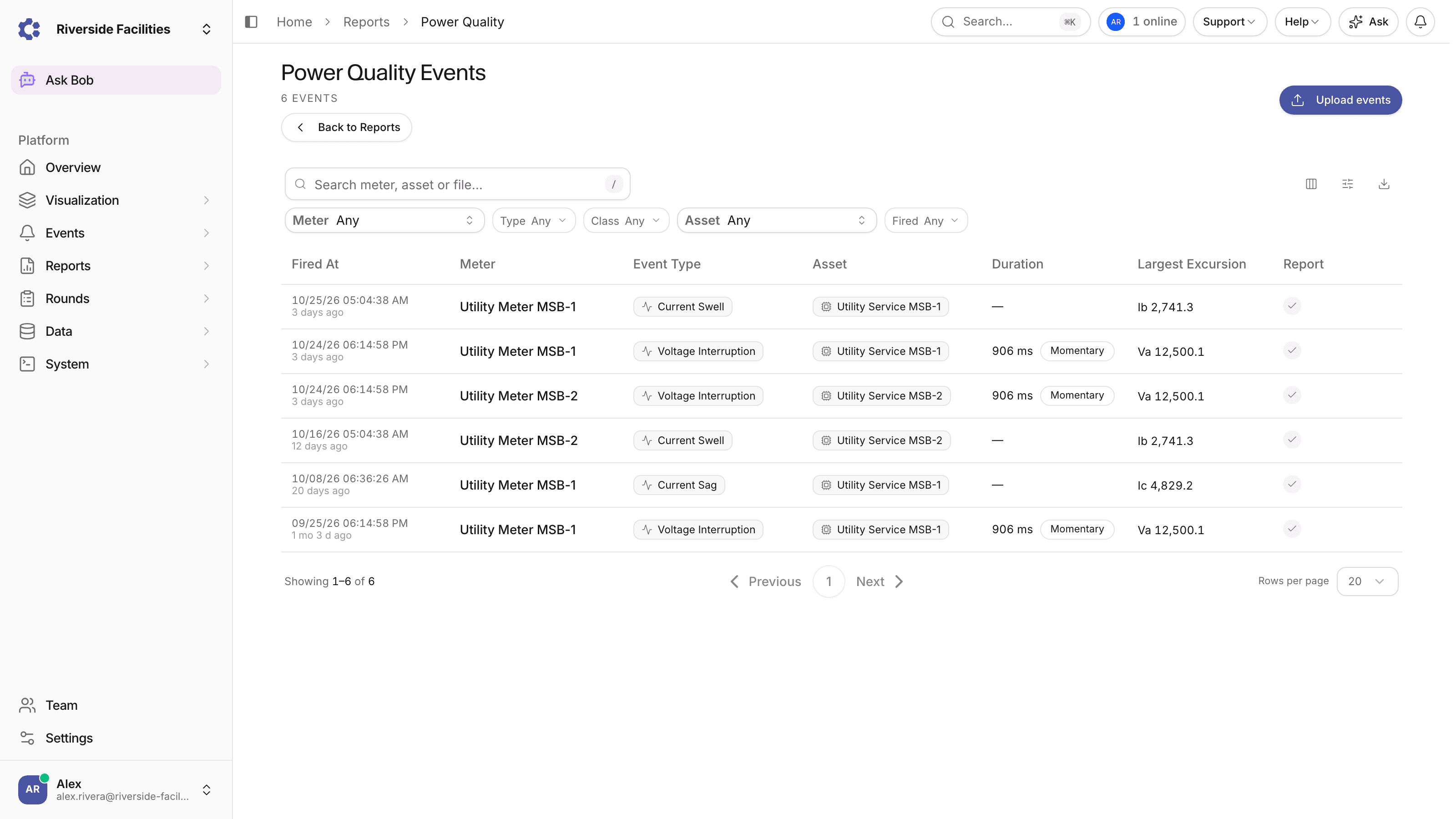The width and height of the screenshot is (1456, 819).
Task: Click the AR online avatar
Action: [x=1116, y=21]
